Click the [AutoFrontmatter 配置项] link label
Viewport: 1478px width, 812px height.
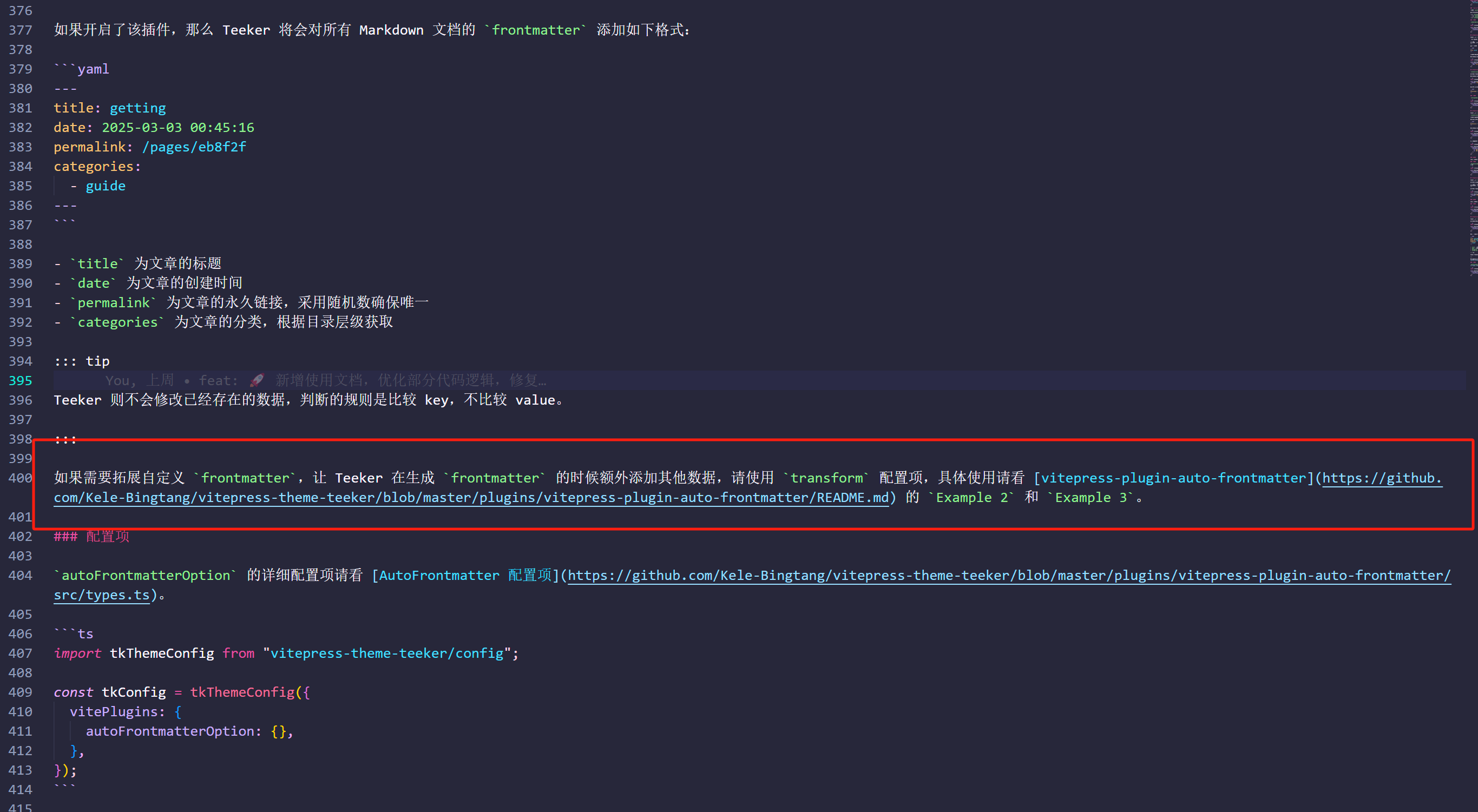pos(465,575)
